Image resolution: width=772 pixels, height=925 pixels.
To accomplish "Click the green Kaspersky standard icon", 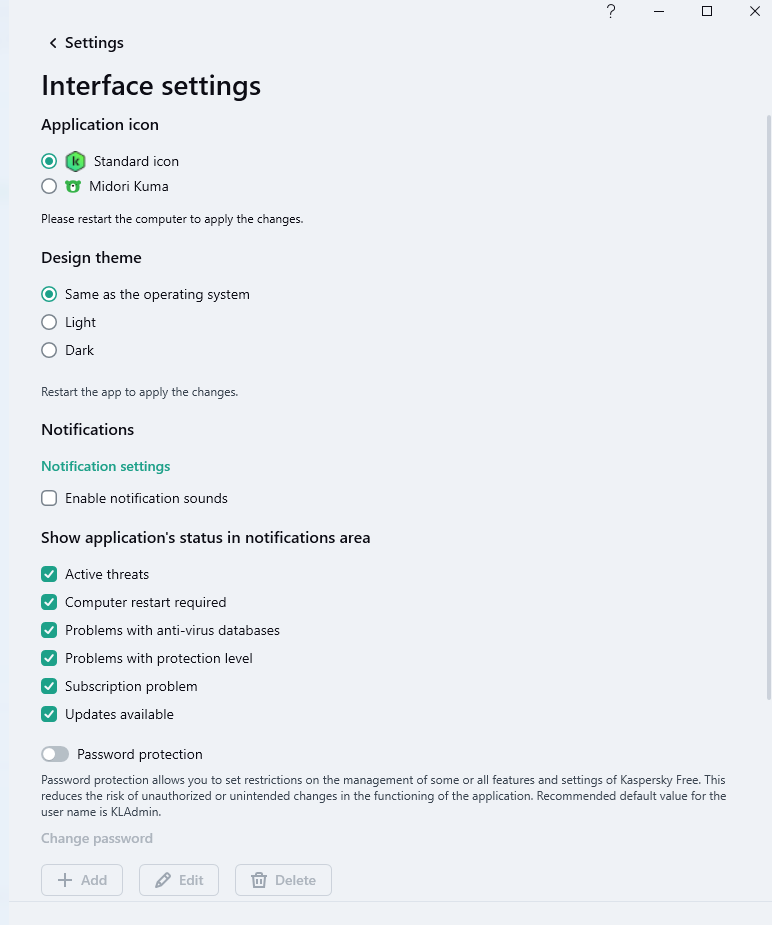I will click(75, 161).
